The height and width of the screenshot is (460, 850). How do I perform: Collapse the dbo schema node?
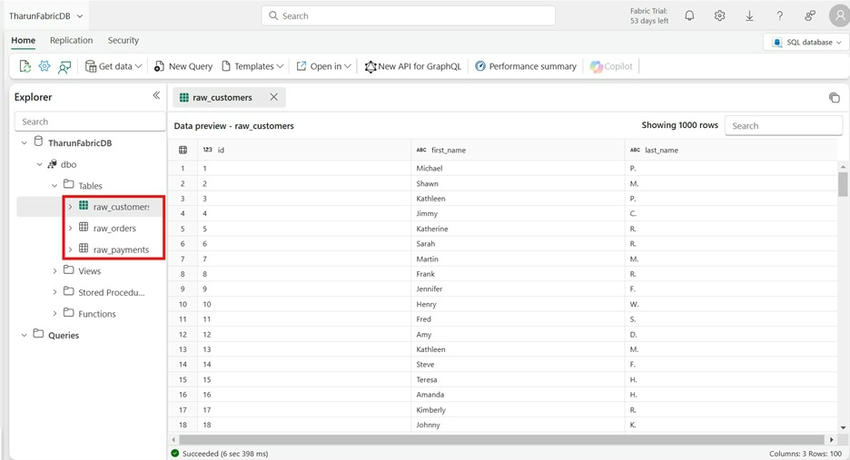coord(39,164)
